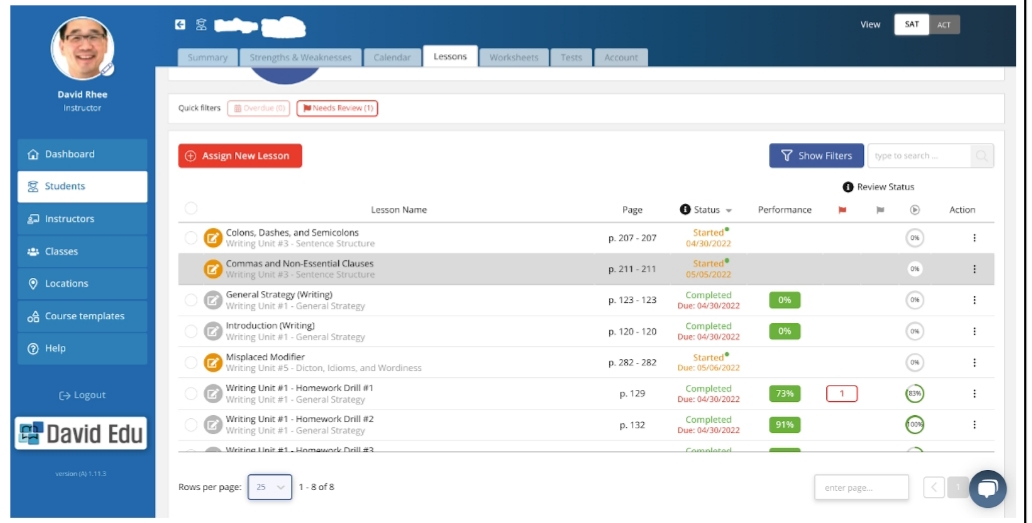Switch view to ACT
Viewport: 1032px width, 523px height.
tap(944, 25)
